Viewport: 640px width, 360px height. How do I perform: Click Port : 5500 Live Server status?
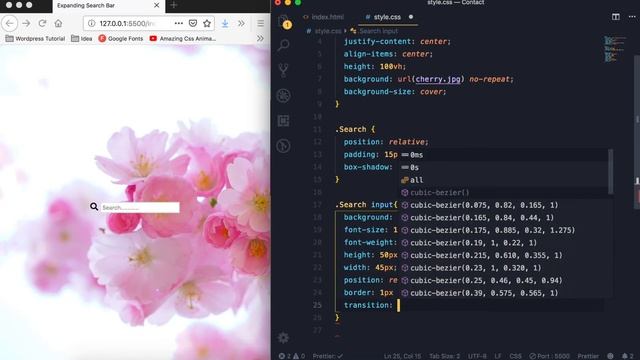[x=549, y=356]
